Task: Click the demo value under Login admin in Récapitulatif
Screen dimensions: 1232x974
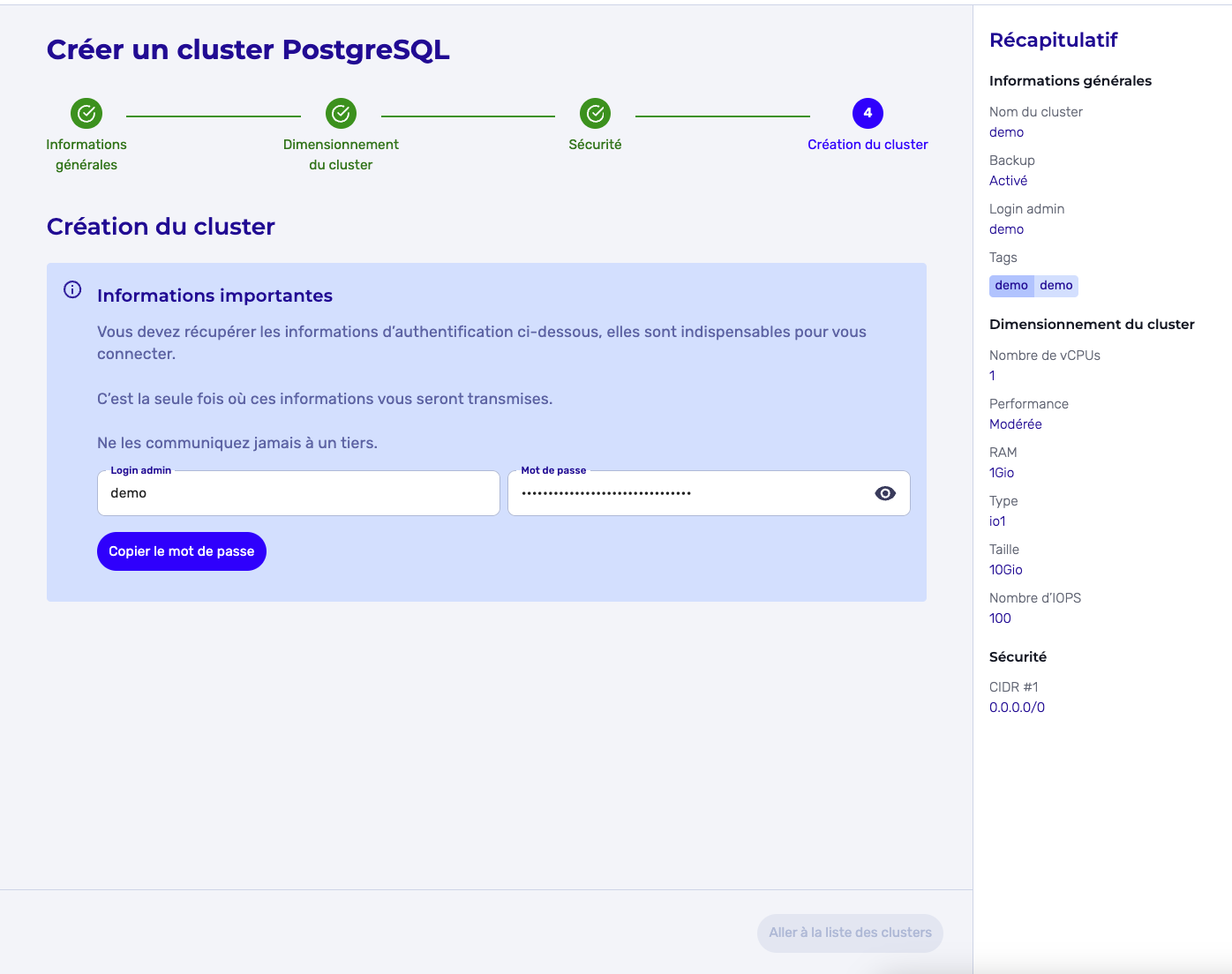Action: pyautogui.click(x=1006, y=229)
